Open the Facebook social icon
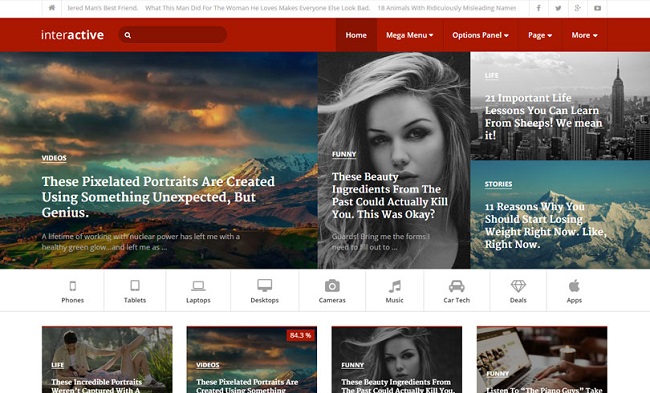 [538, 8]
